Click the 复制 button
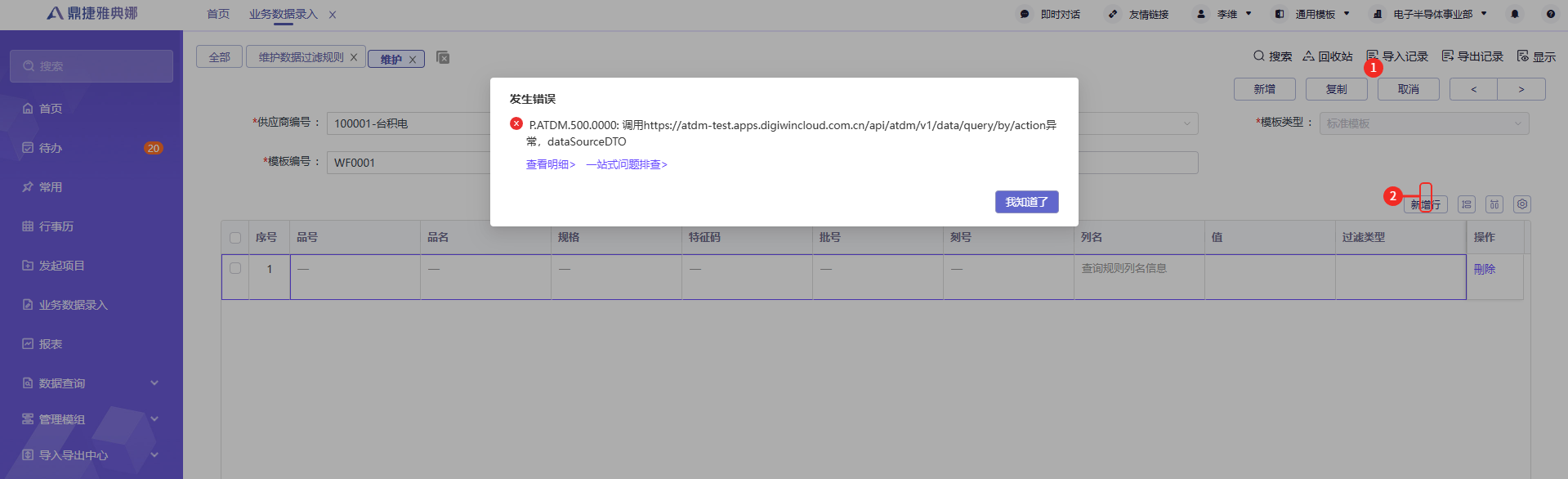Viewport: 1568px width, 479px height. (x=1337, y=89)
